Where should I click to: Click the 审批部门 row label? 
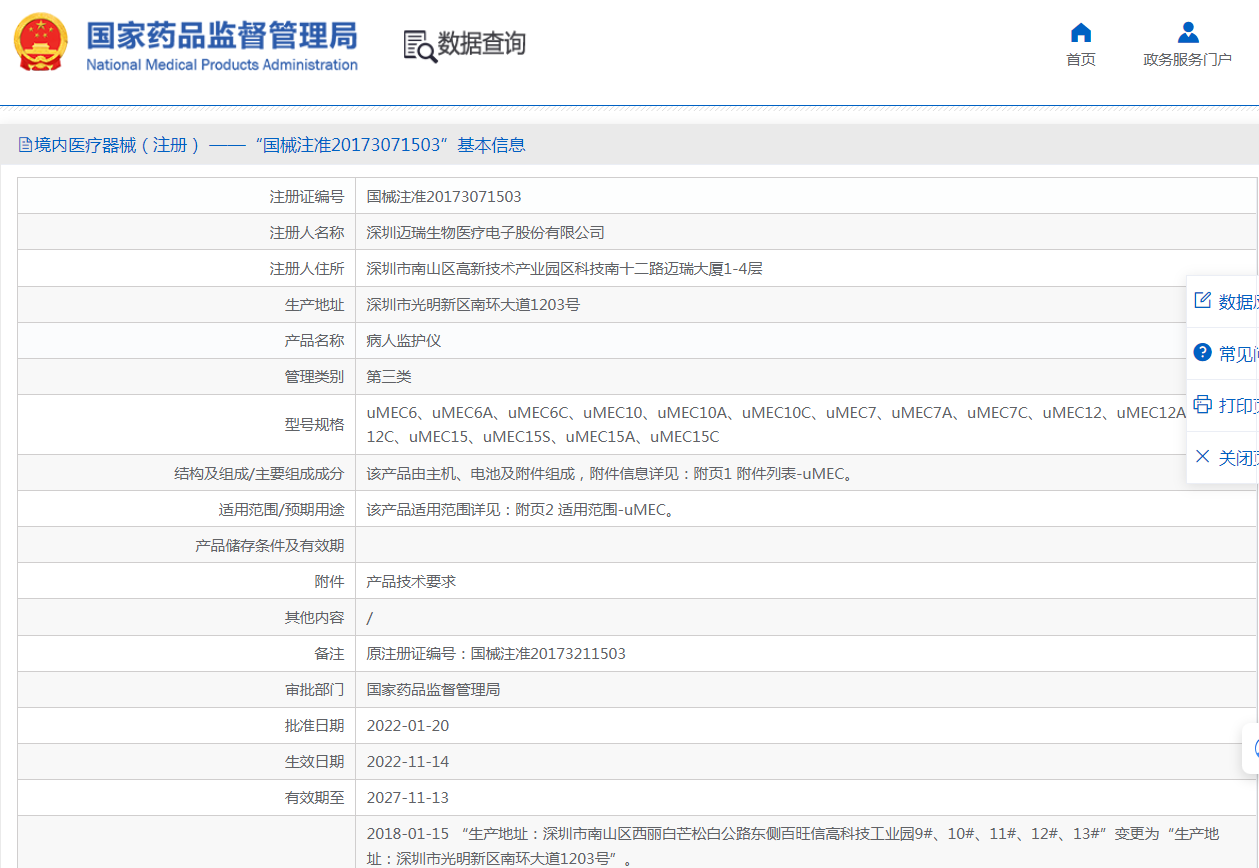pos(314,690)
